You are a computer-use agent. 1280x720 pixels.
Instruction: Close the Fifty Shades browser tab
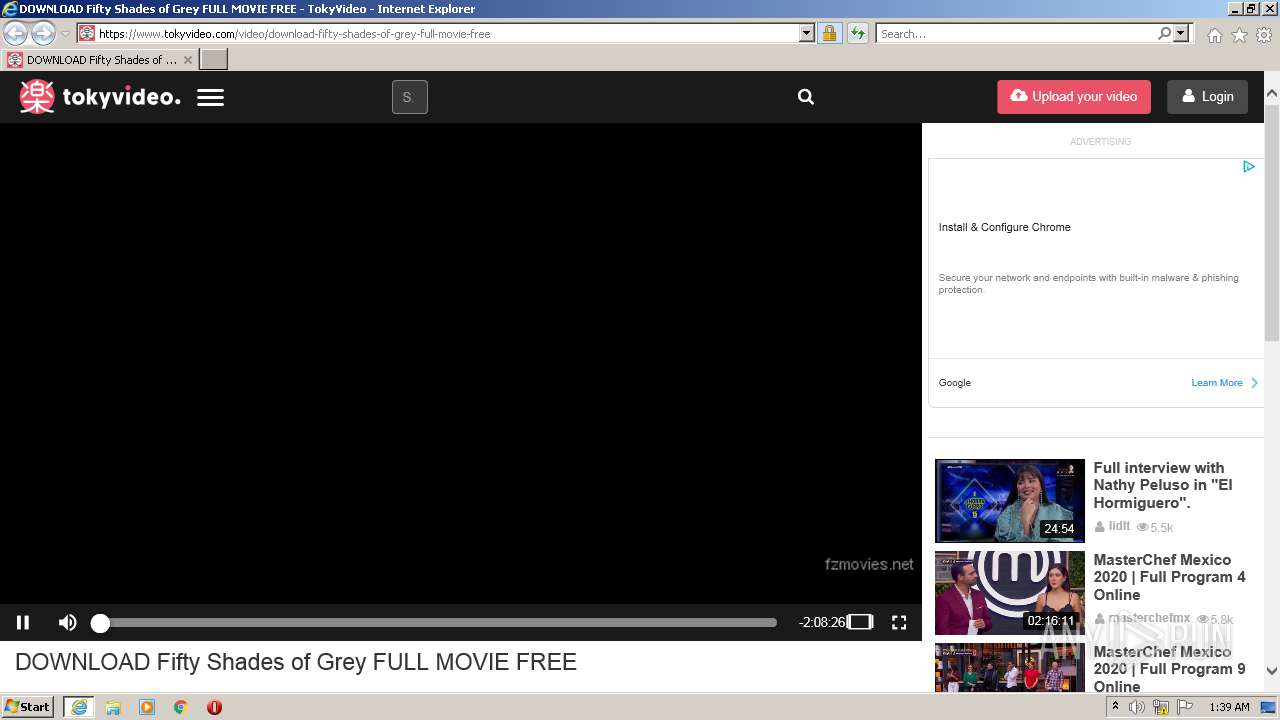point(187,60)
